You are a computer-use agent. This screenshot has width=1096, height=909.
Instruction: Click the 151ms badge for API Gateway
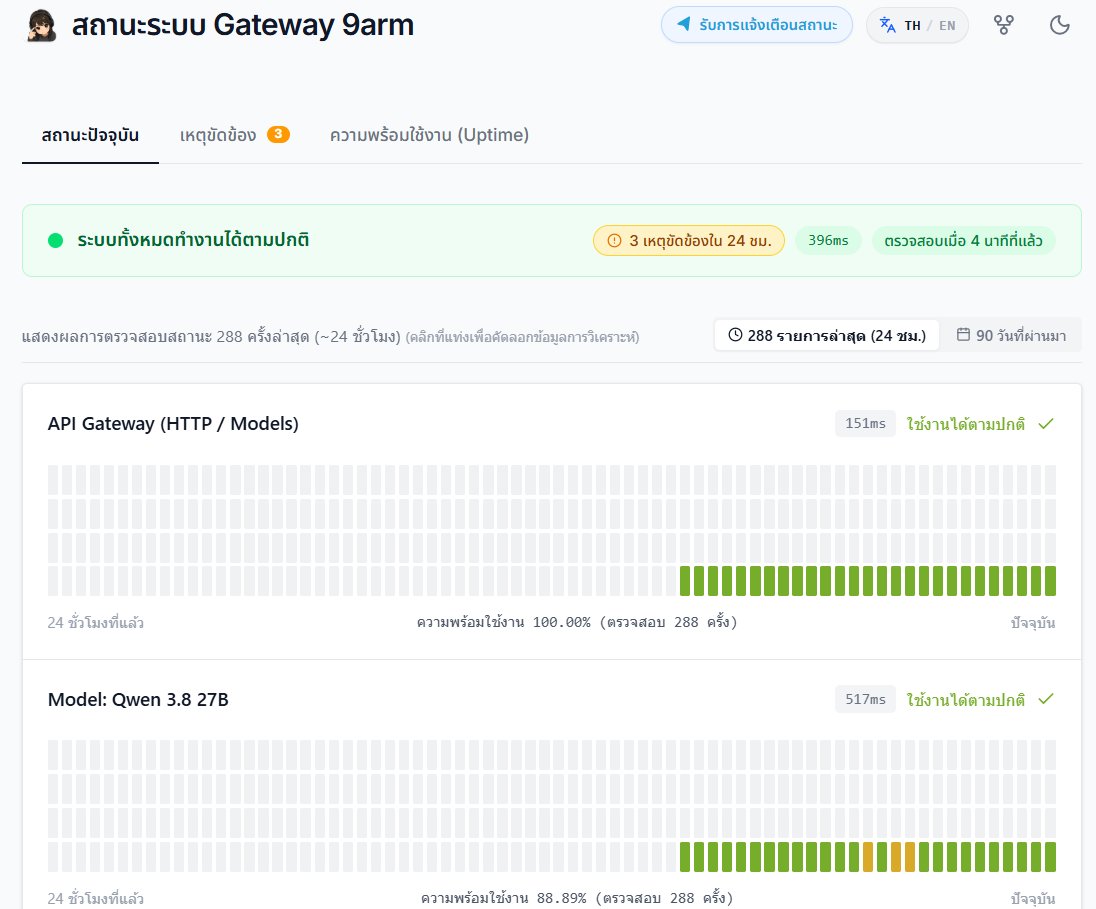(865, 424)
